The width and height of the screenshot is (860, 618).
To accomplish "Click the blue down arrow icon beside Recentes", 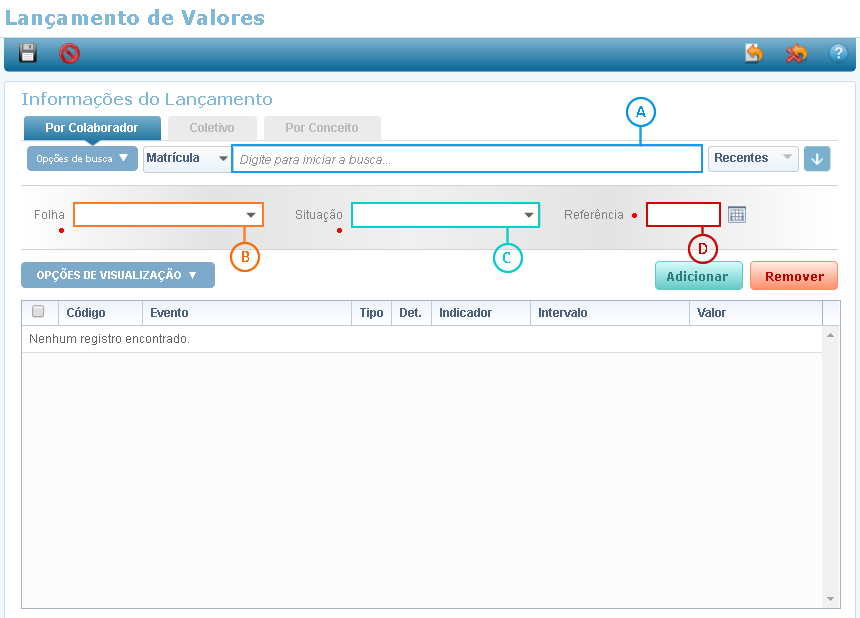I will [x=817, y=159].
